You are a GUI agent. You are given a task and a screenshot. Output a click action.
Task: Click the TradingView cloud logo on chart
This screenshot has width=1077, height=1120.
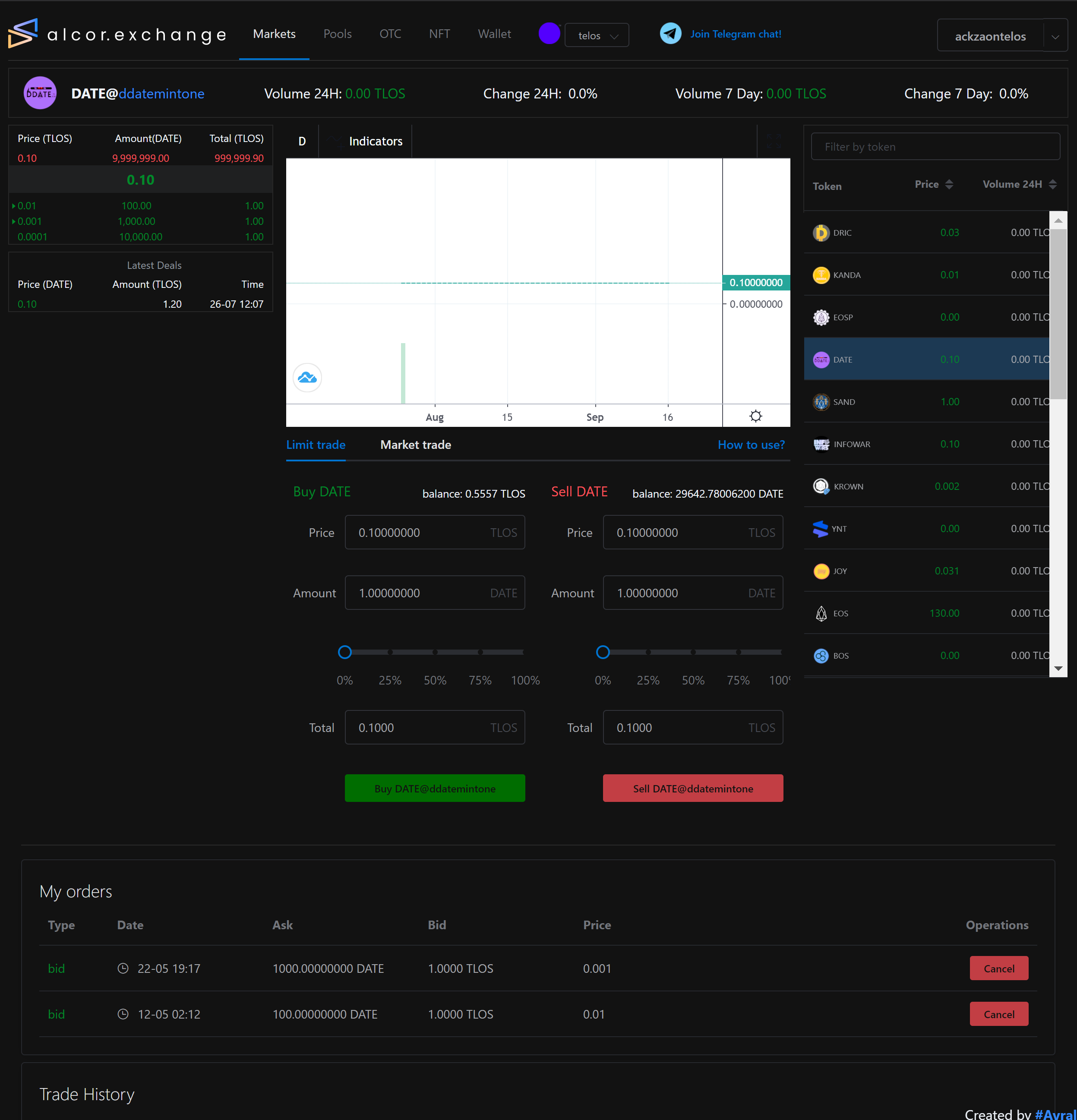pyautogui.click(x=307, y=378)
